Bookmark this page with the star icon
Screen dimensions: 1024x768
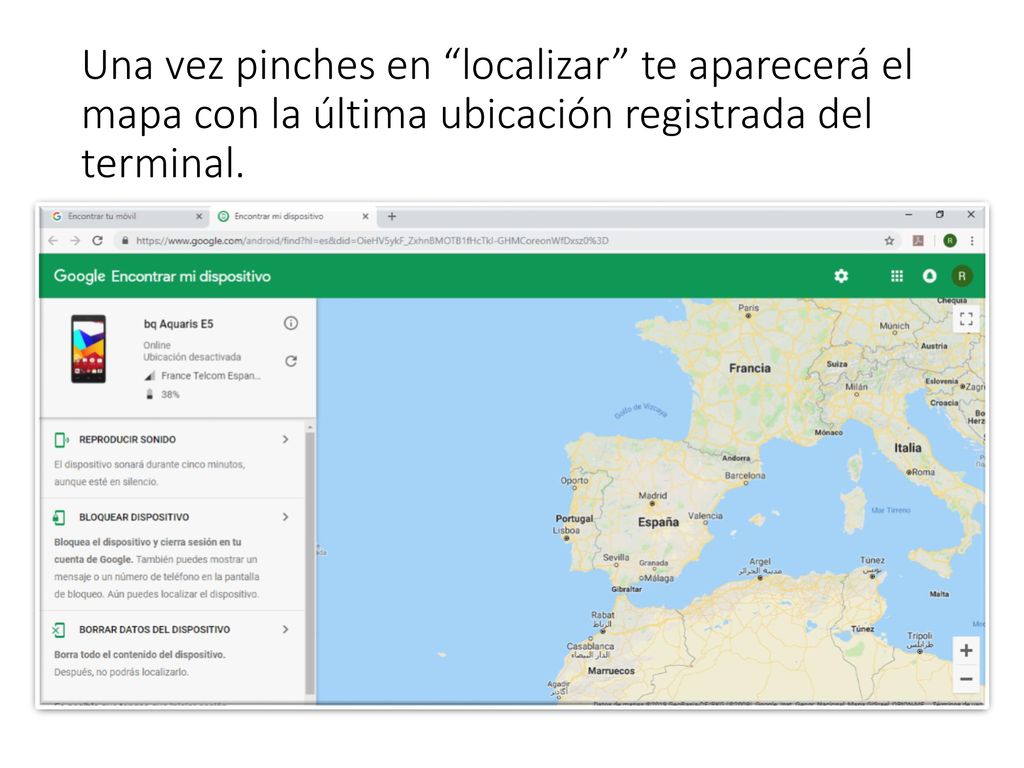889,241
